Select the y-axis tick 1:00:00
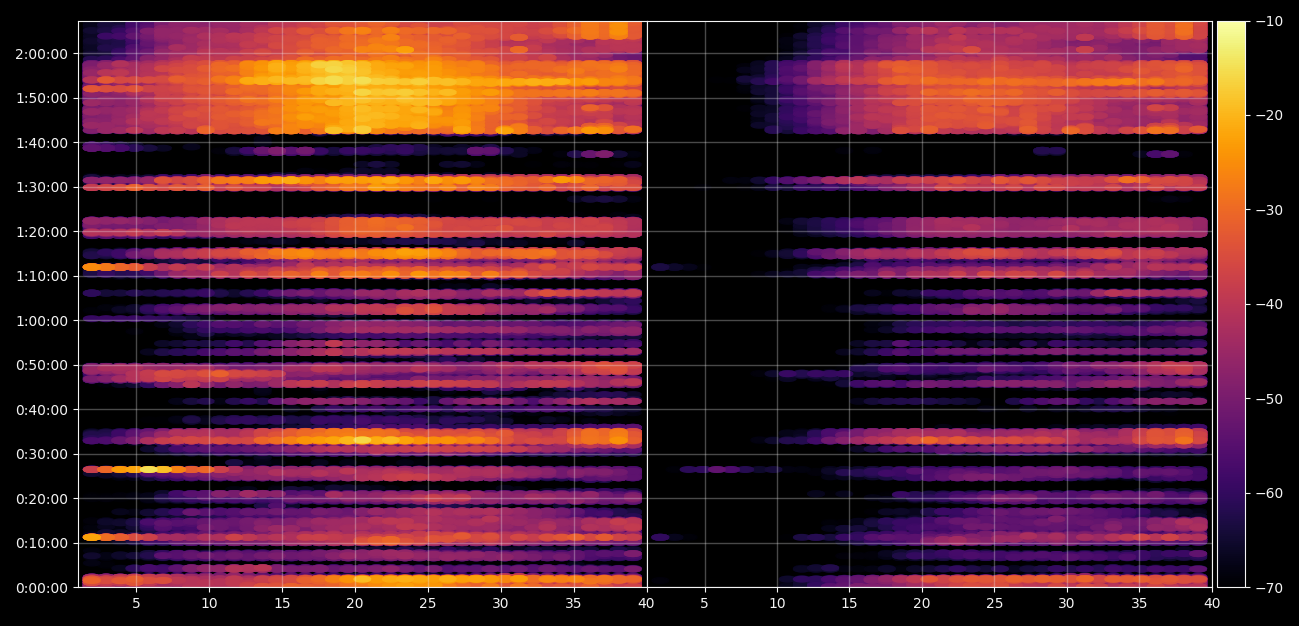Image resolution: width=1299 pixels, height=626 pixels. click(x=43, y=321)
